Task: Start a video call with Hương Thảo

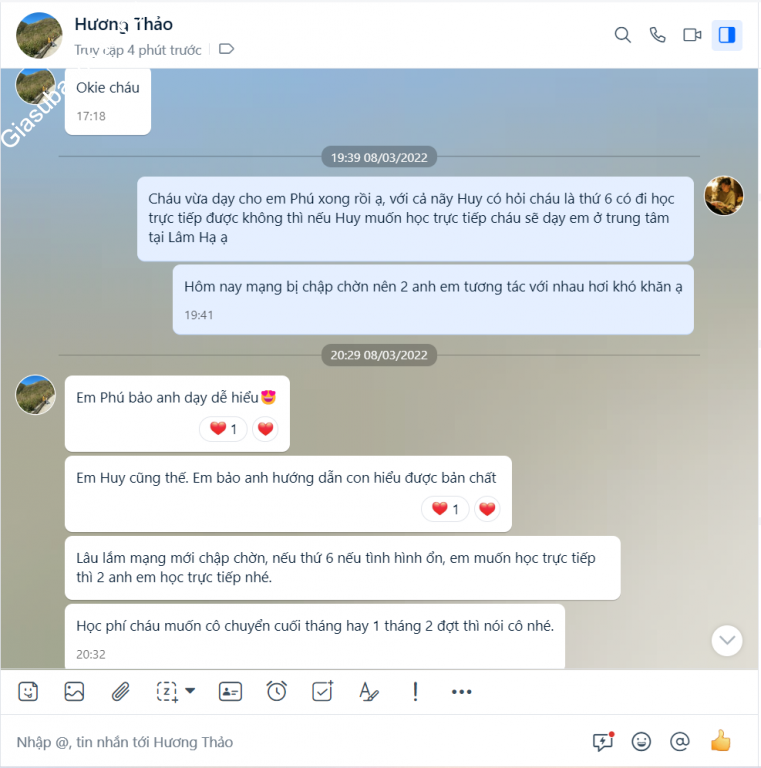Action: (x=692, y=35)
